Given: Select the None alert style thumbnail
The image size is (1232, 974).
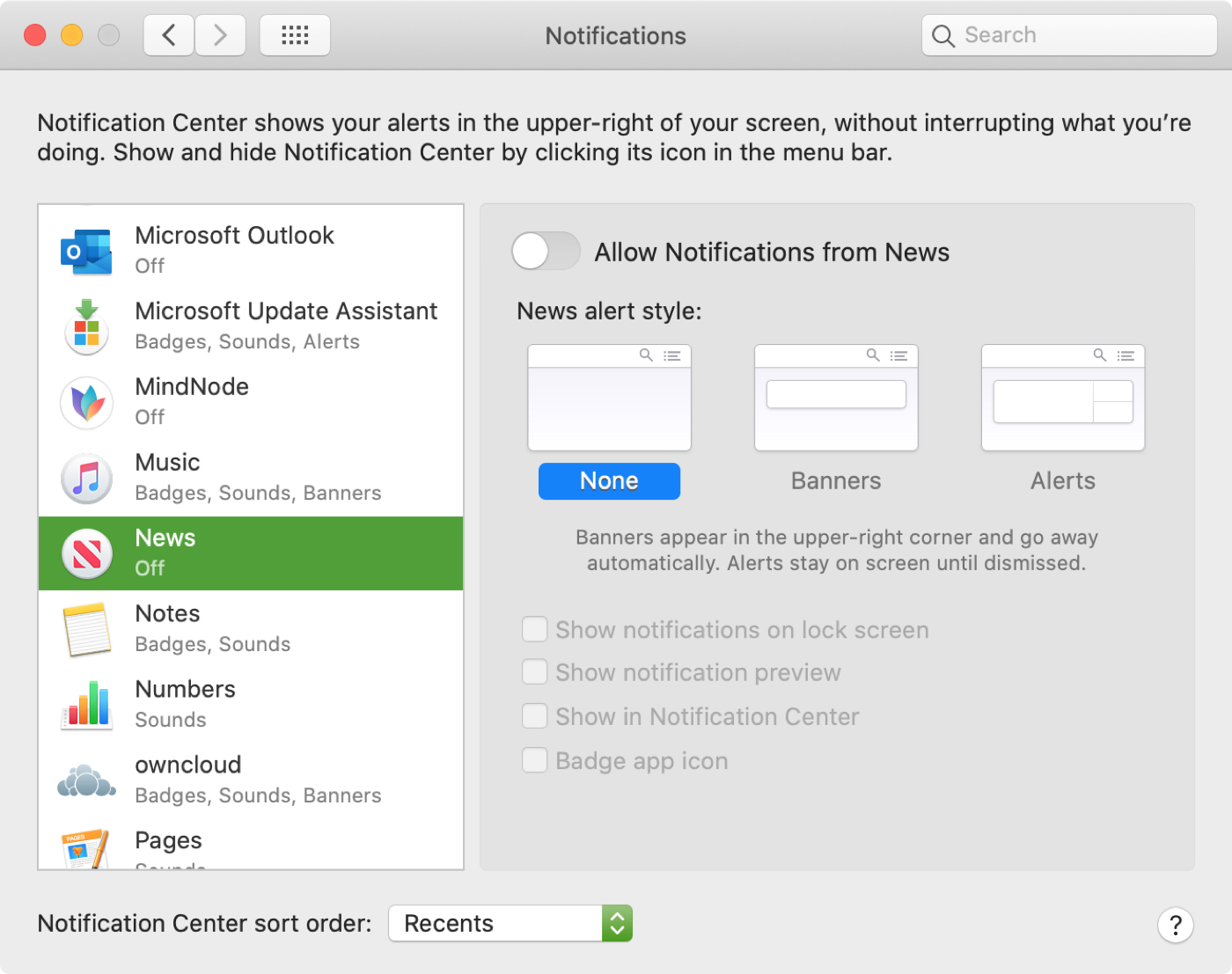Looking at the screenshot, I should click(x=609, y=398).
